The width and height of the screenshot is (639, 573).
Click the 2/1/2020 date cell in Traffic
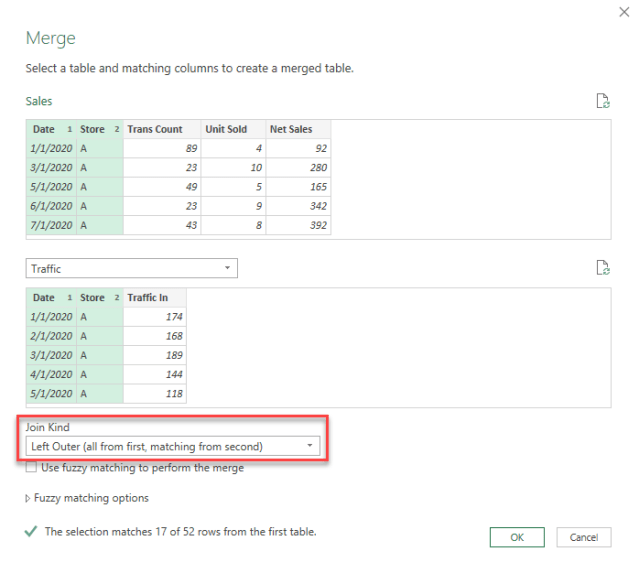click(51, 336)
